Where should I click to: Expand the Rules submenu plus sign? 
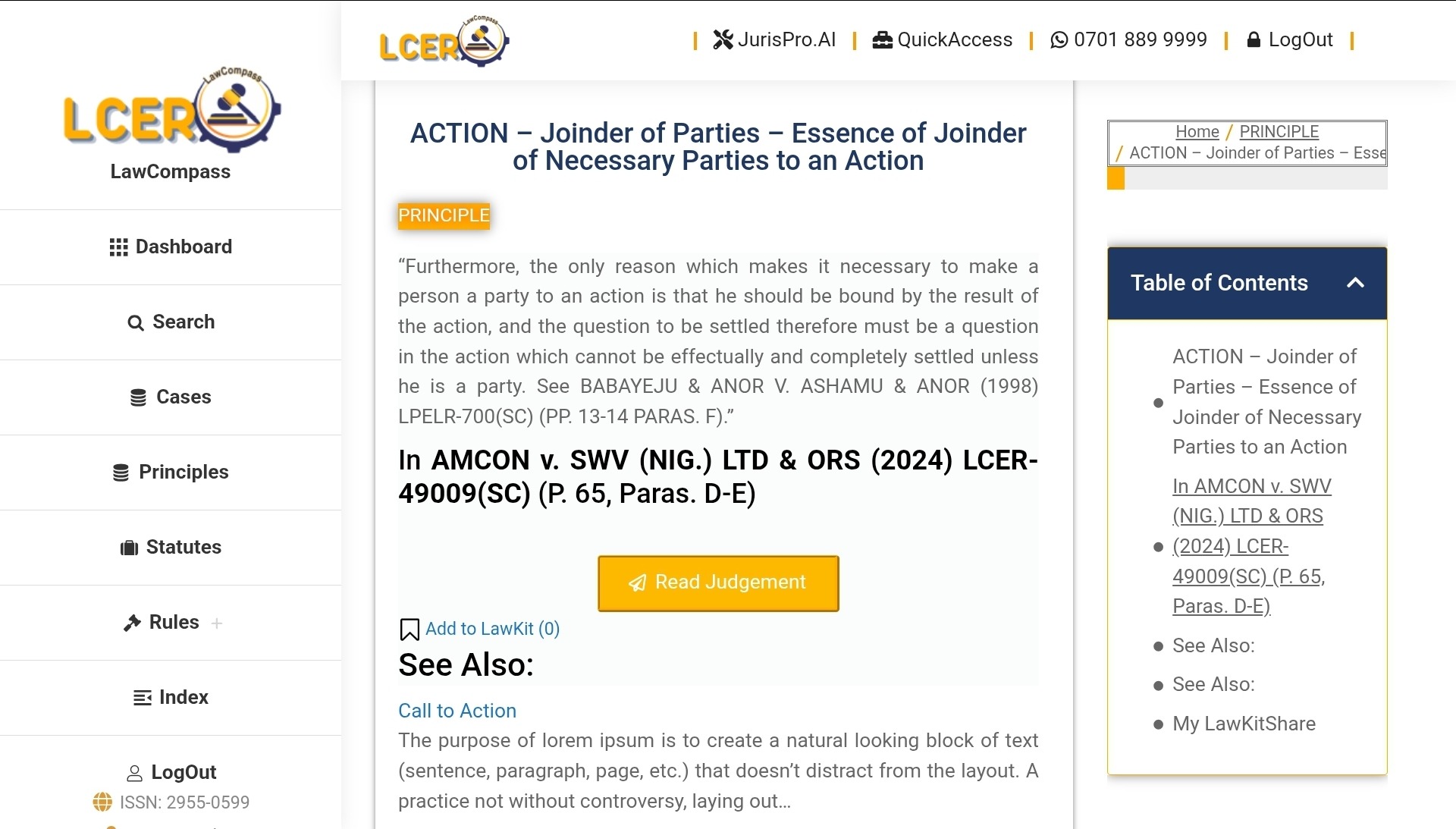[x=217, y=623]
